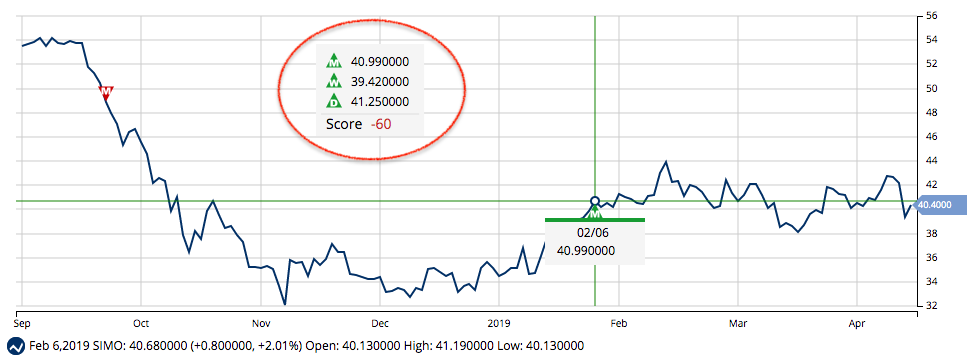
Task: Click the 32 label on the price axis
Action: pos(930,306)
